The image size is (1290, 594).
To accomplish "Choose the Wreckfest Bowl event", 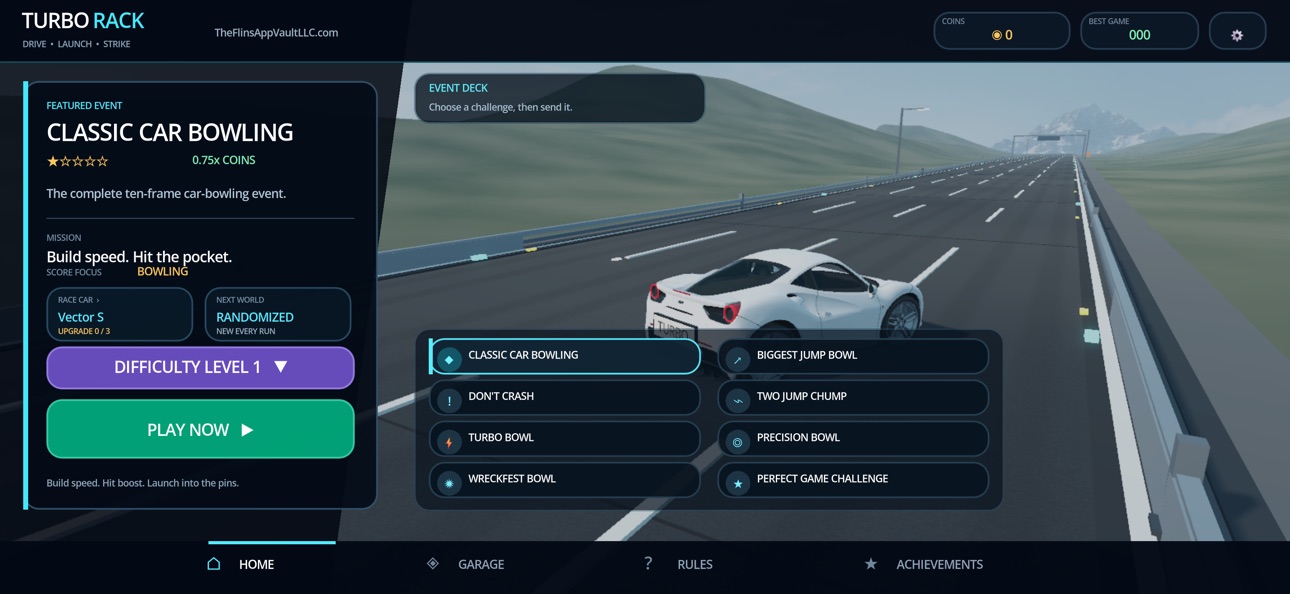I will tap(565, 479).
